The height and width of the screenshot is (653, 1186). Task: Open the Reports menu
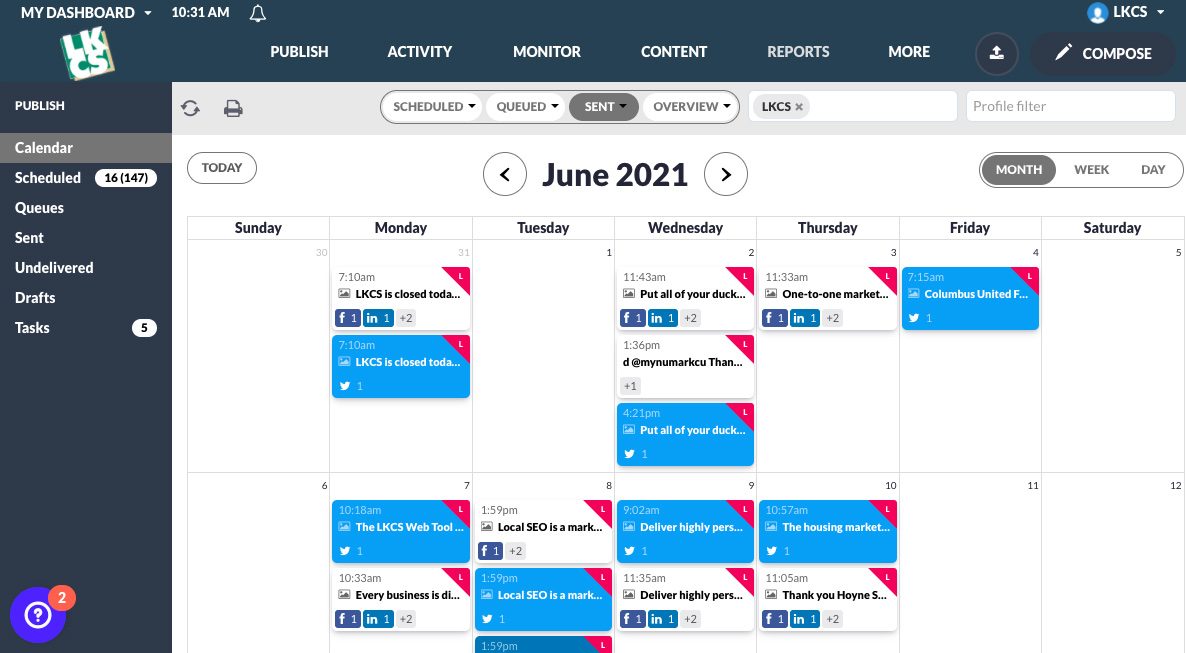pyautogui.click(x=798, y=52)
